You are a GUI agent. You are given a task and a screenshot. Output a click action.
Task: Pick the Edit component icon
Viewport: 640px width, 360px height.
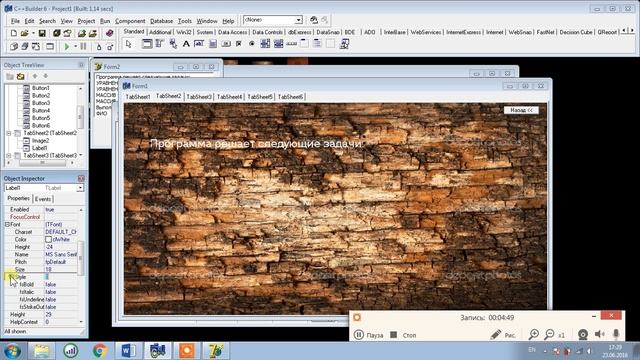pos(199,44)
